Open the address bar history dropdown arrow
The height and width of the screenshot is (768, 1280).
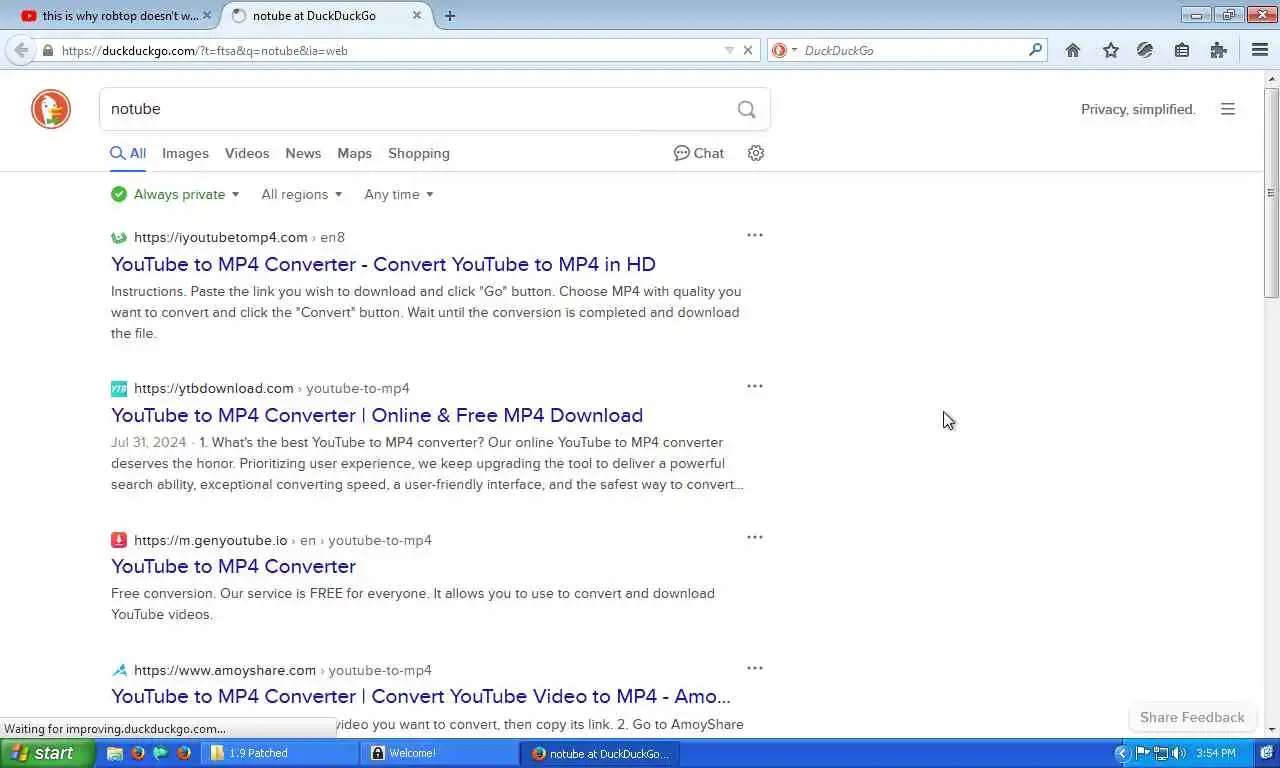729,50
